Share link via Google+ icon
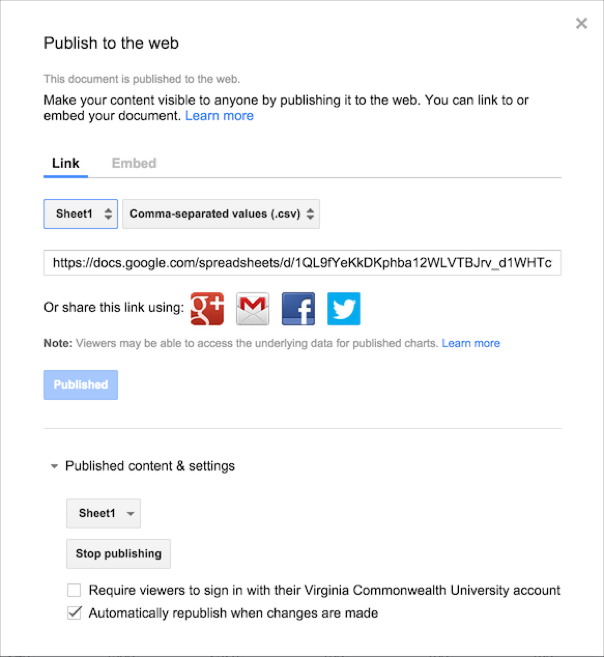Viewport: 604px width, 657px height. [x=207, y=309]
